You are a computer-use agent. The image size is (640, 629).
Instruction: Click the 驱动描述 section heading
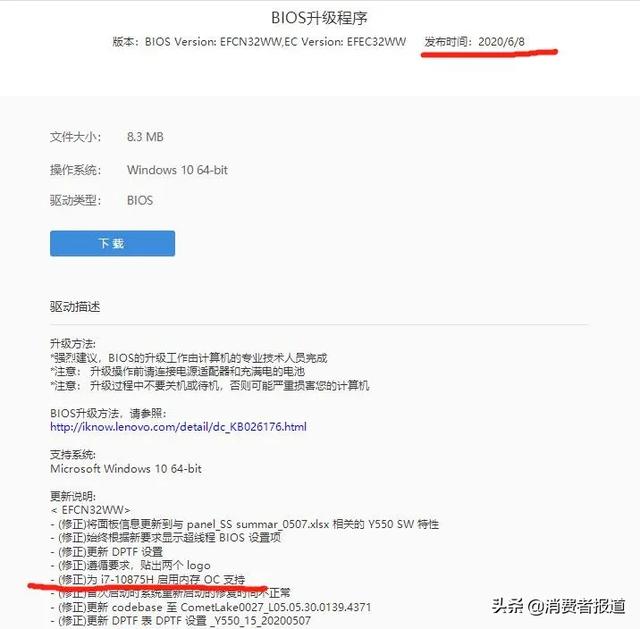pos(75,307)
